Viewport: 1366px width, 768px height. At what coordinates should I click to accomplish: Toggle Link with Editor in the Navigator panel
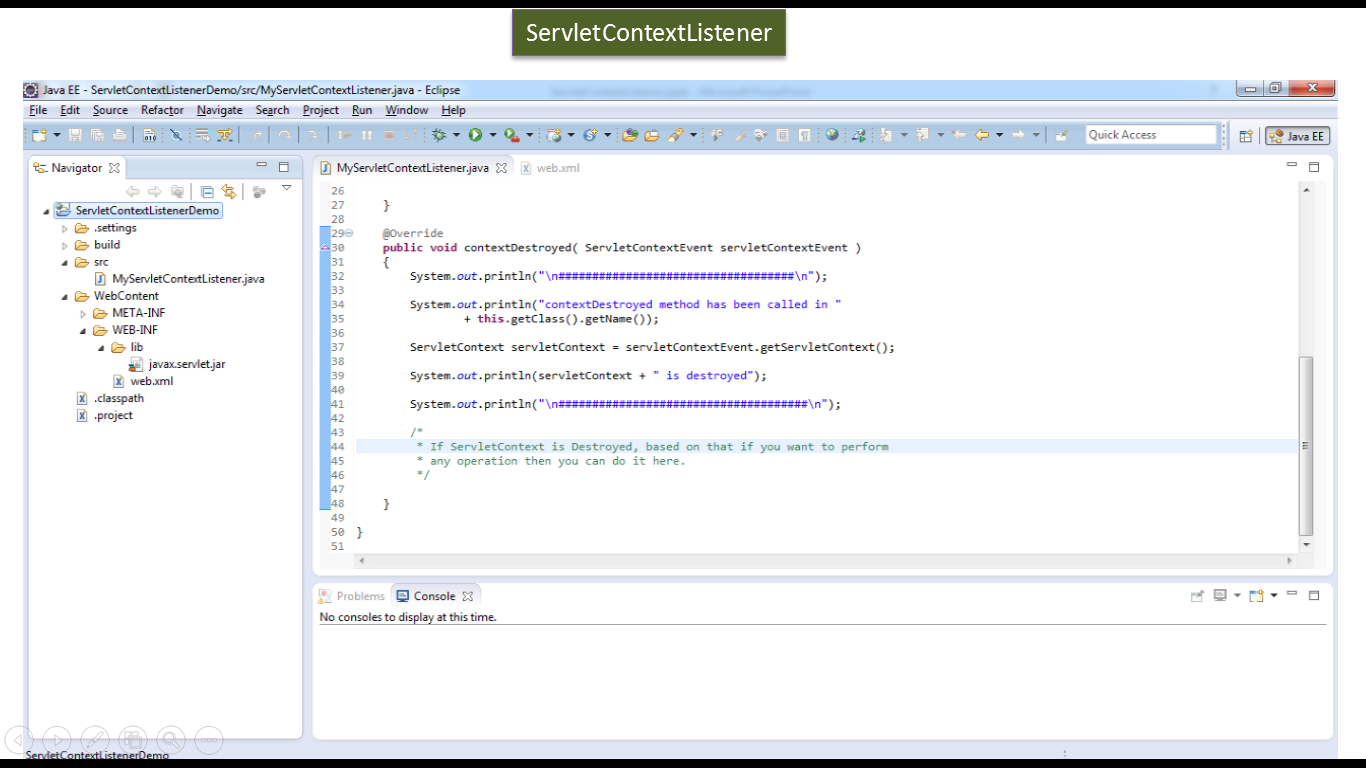228,190
